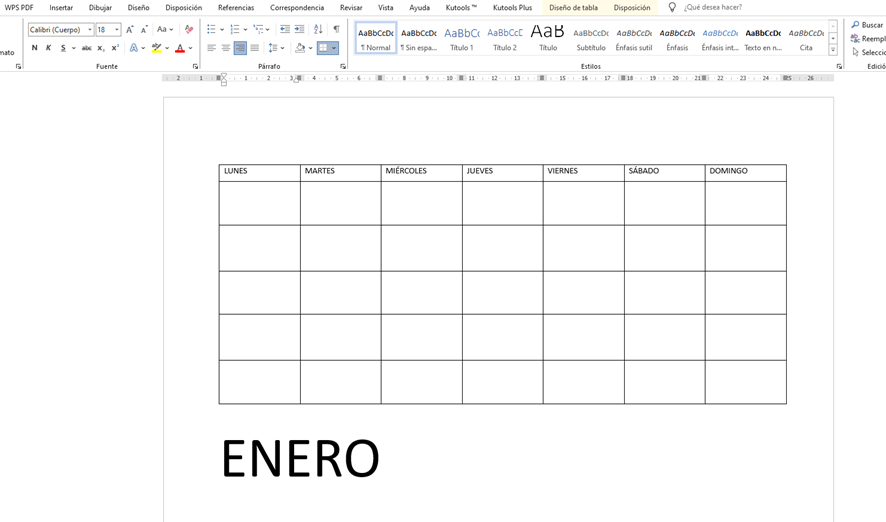The image size is (886, 522).
Task: Apply borders with the borders icon
Action: coord(323,48)
